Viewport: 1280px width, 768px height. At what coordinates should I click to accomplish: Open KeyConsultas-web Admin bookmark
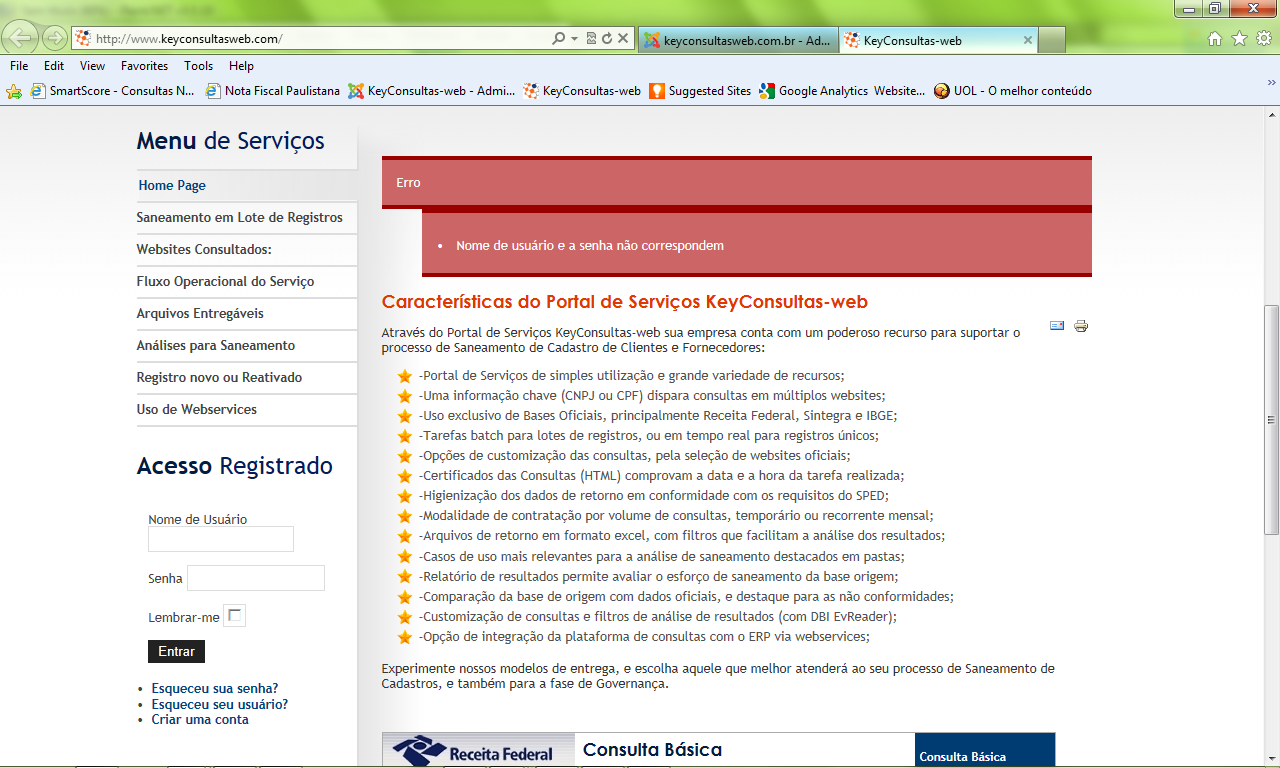coord(431,91)
